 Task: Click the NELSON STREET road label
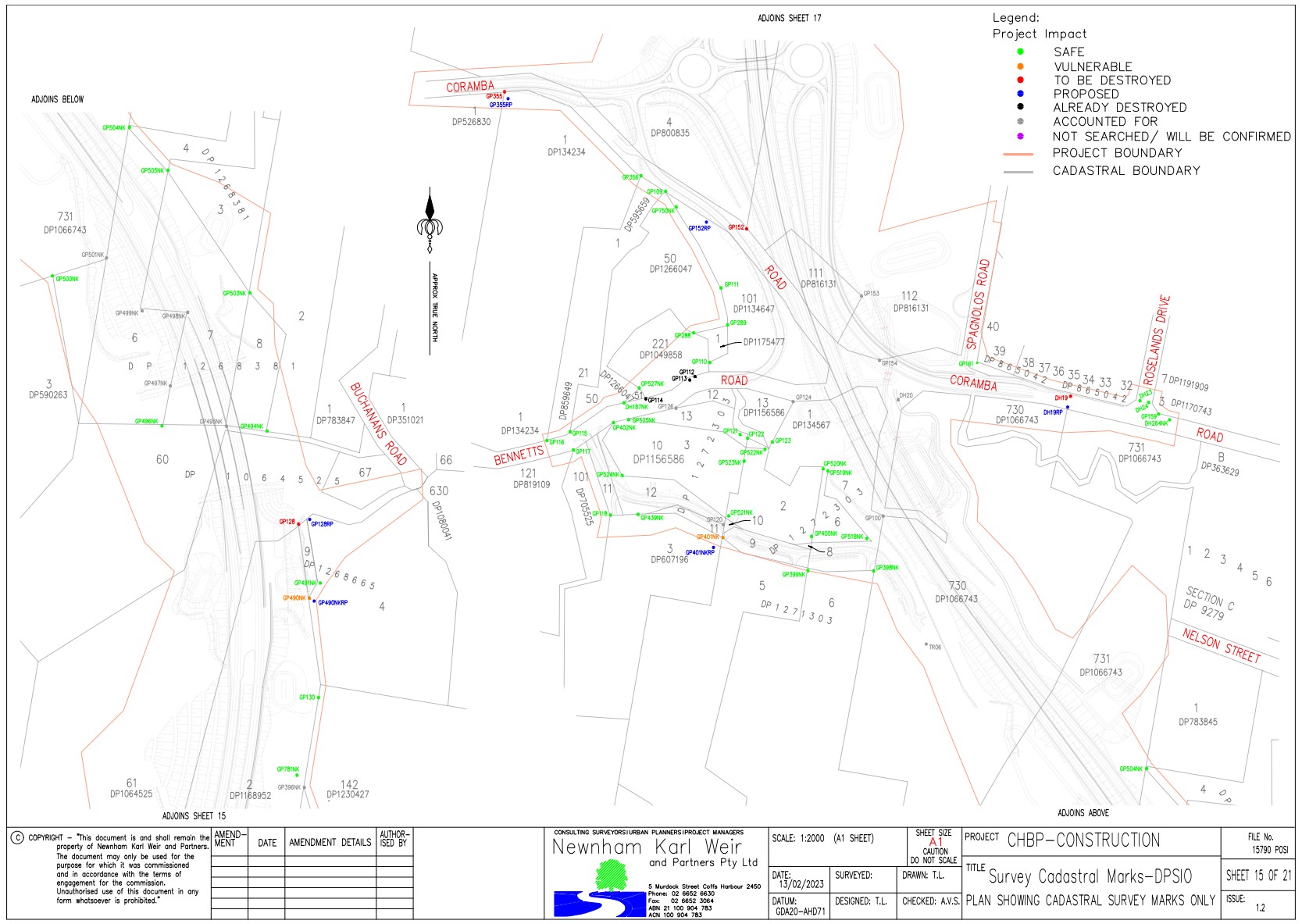click(x=1221, y=646)
